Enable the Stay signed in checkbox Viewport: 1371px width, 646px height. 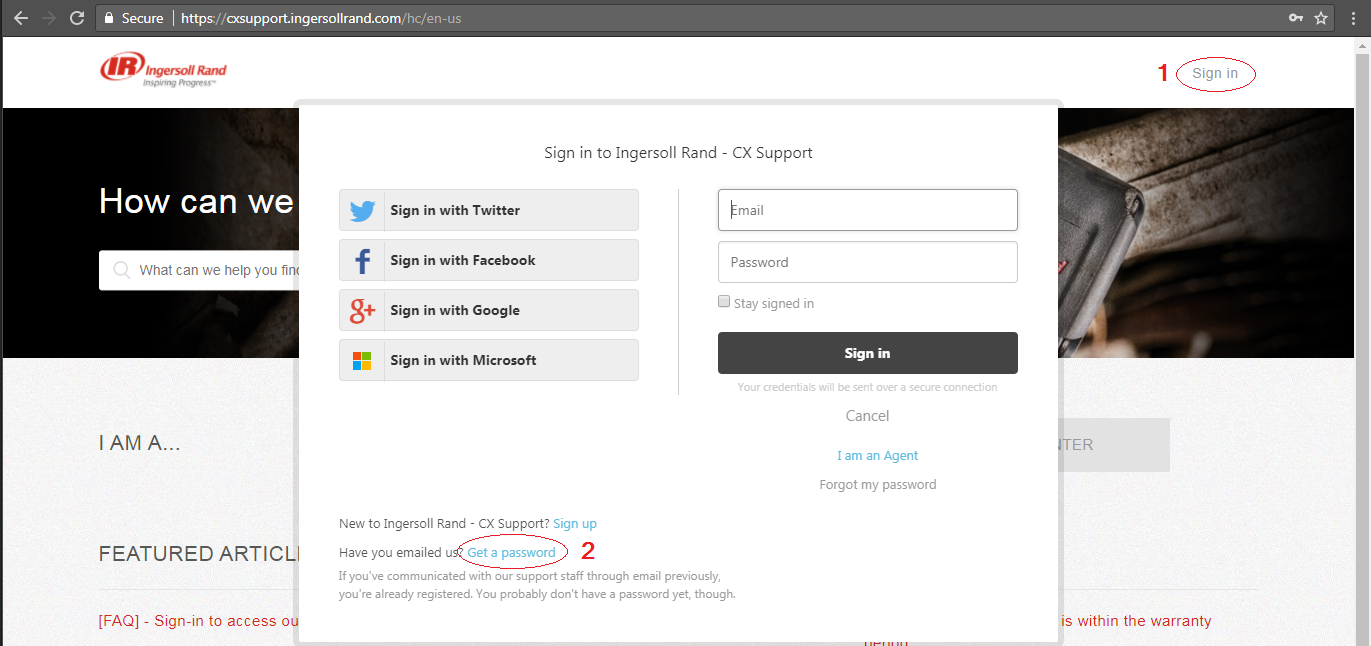point(724,302)
